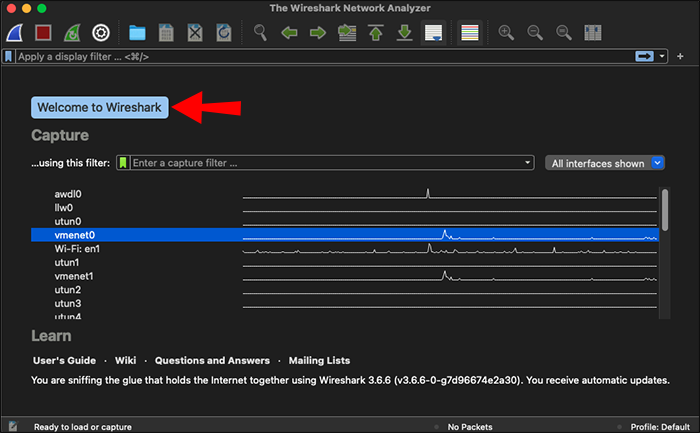Open All interfaces shown dropdown
The height and width of the screenshot is (433, 700).
click(604, 163)
